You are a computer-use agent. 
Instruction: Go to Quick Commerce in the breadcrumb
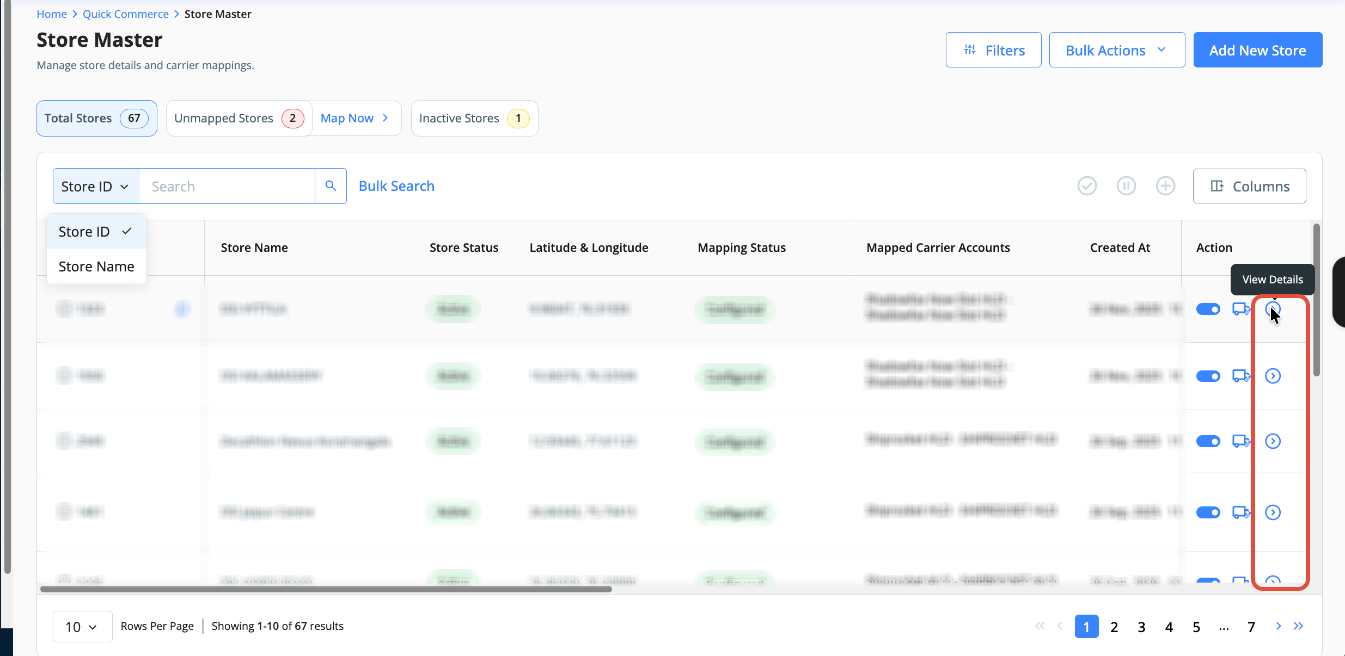point(126,14)
